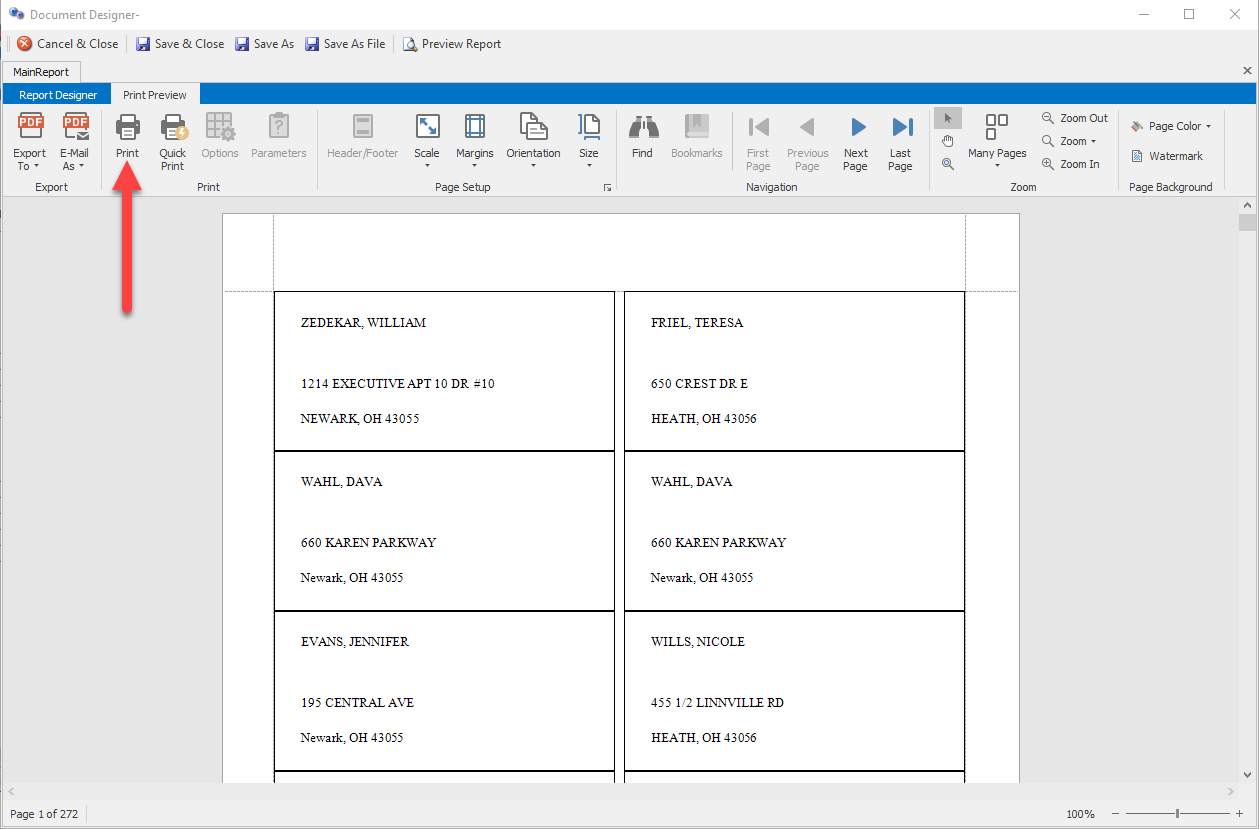The image size is (1259, 829).
Task: Click the Bookmarks icon
Action: [697, 127]
